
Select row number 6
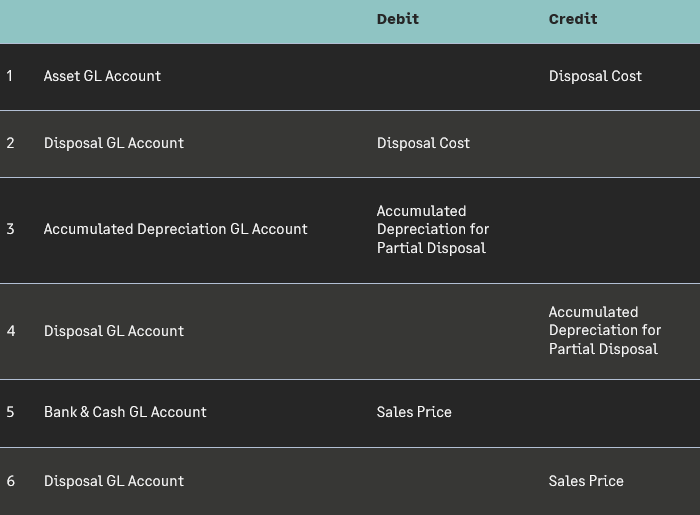click(x=10, y=481)
